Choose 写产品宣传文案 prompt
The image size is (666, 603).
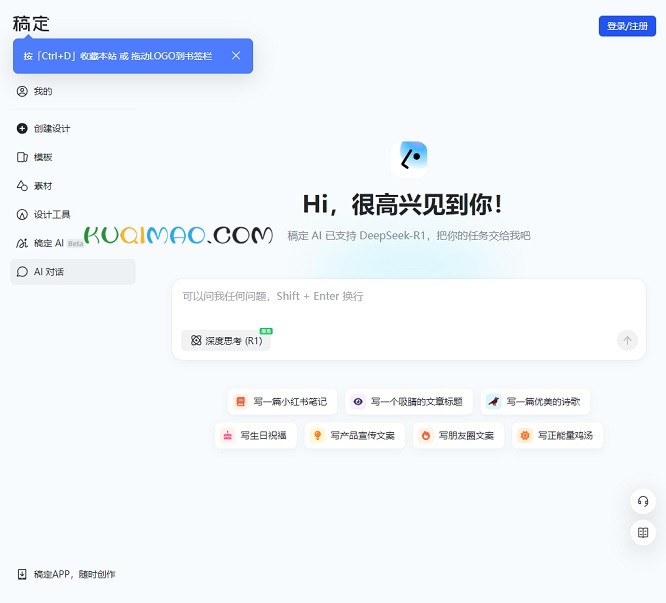(x=355, y=435)
